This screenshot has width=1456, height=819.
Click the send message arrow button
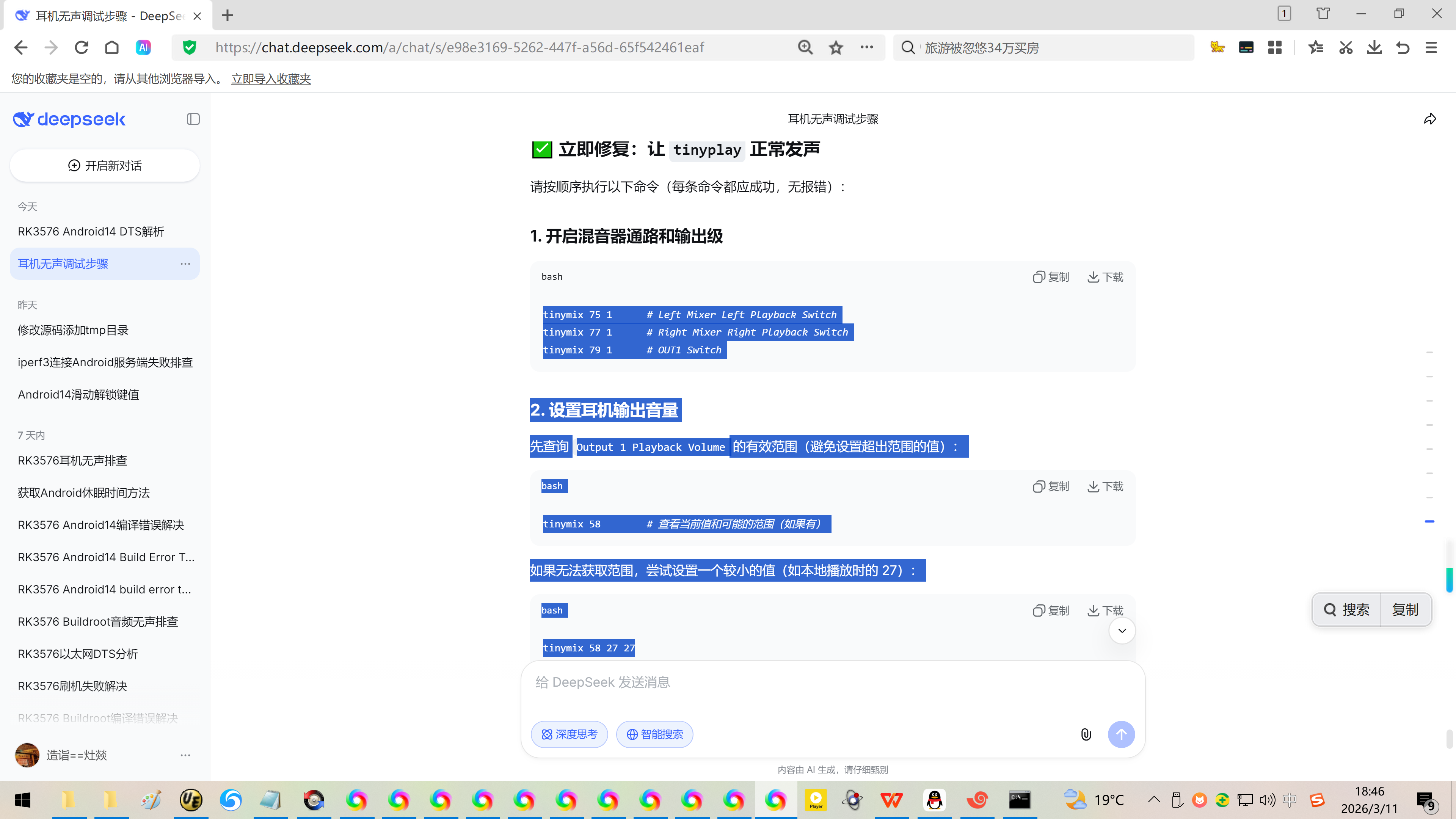tap(1121, 734)
